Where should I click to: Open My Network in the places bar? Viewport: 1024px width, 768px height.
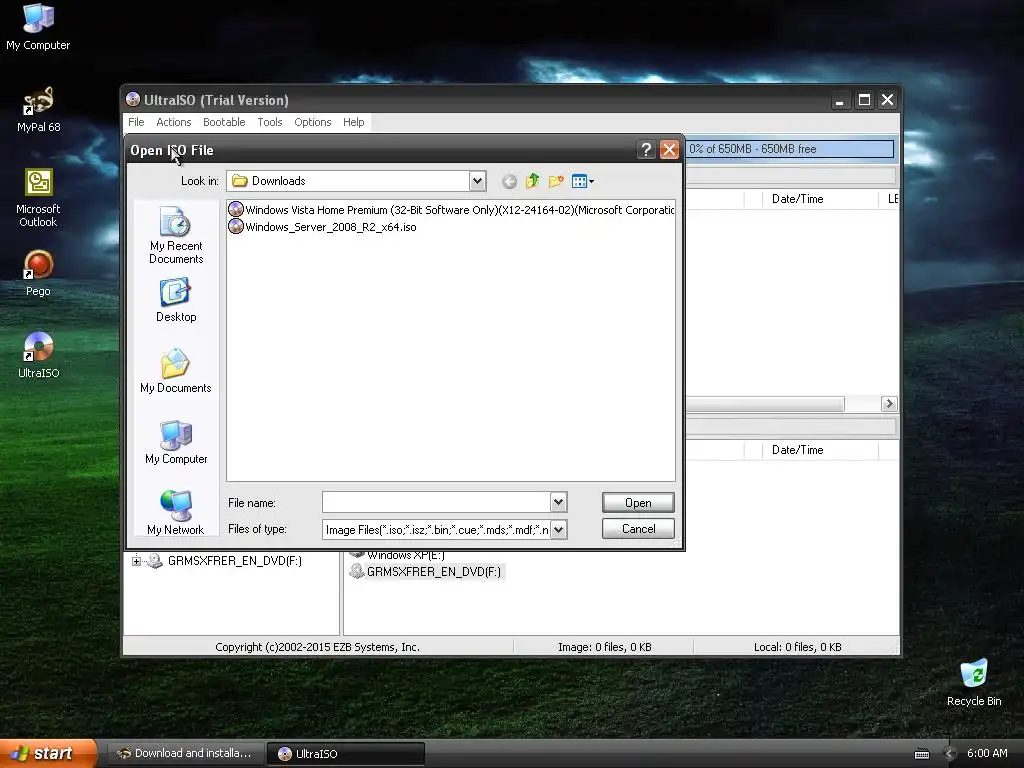coord(176,513)
